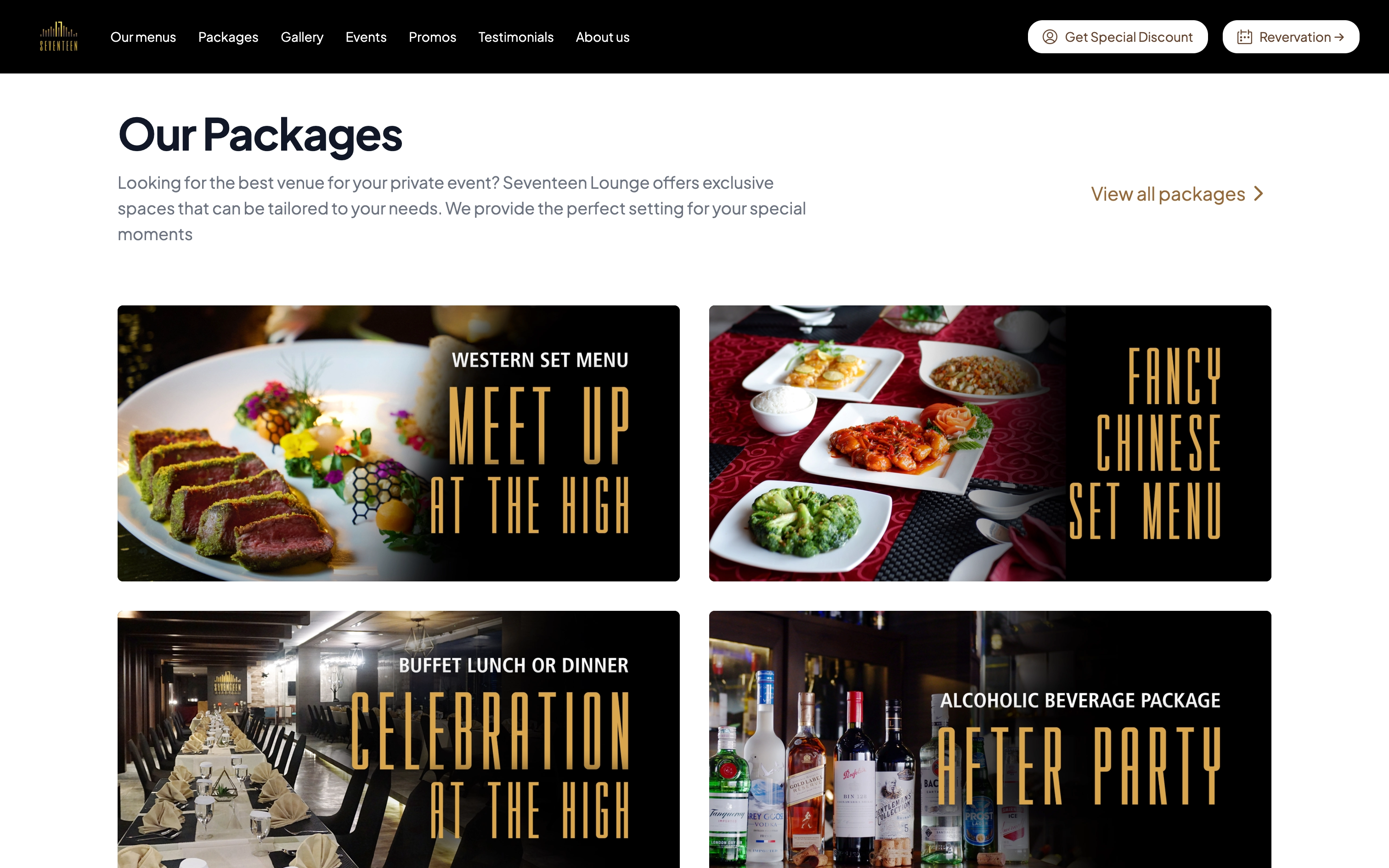
Task: Click the Get Special Discount button
Action: click(1118, 37)
